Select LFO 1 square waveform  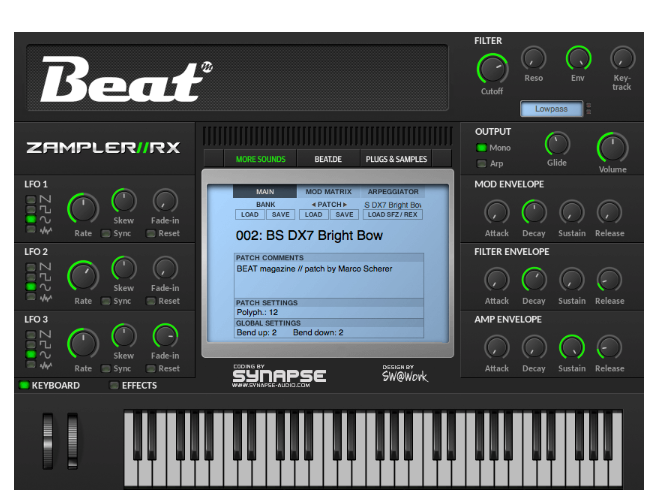point(31,209)
